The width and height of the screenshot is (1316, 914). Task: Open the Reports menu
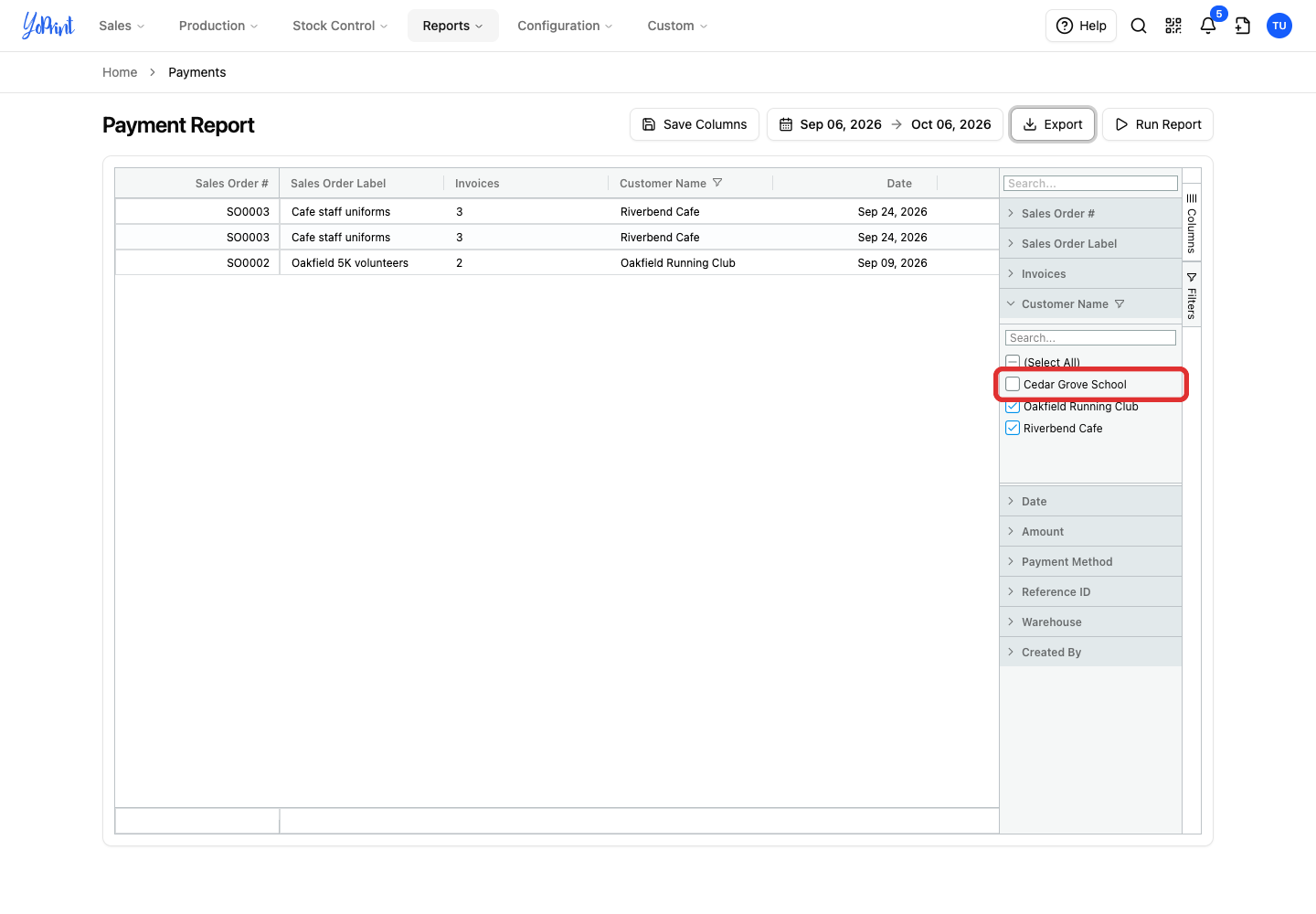[453, 26]
